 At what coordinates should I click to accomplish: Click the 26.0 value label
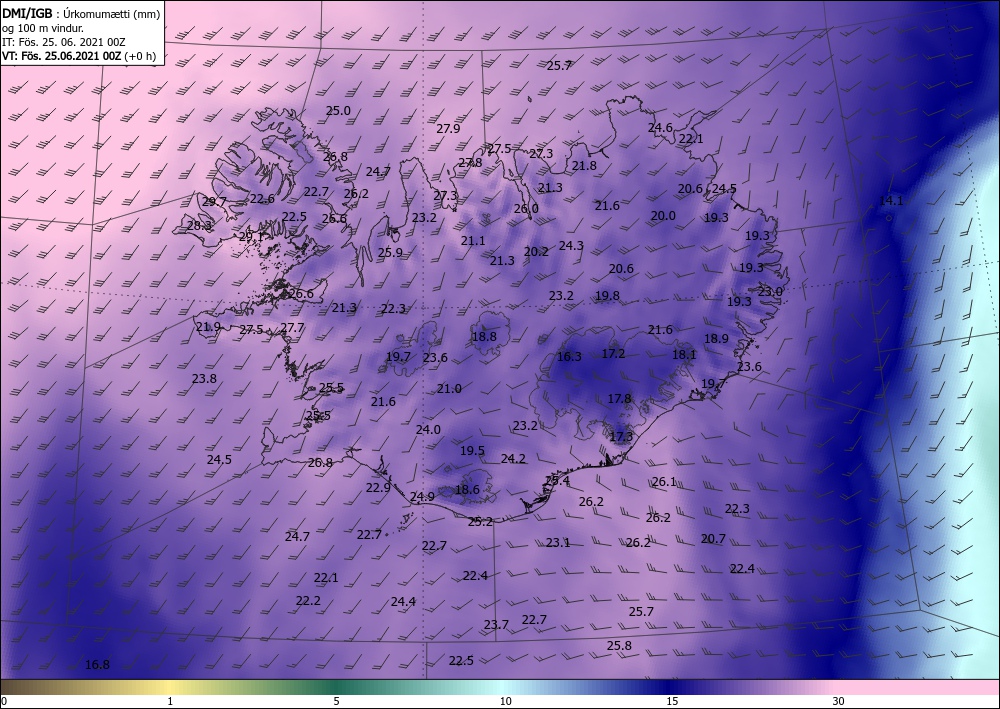pos(526,208)
